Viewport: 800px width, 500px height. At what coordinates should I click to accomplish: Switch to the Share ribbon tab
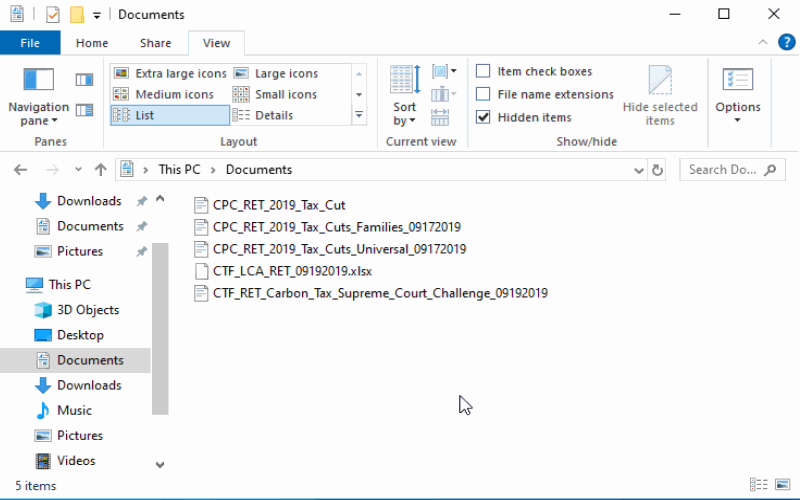[155, 43]
